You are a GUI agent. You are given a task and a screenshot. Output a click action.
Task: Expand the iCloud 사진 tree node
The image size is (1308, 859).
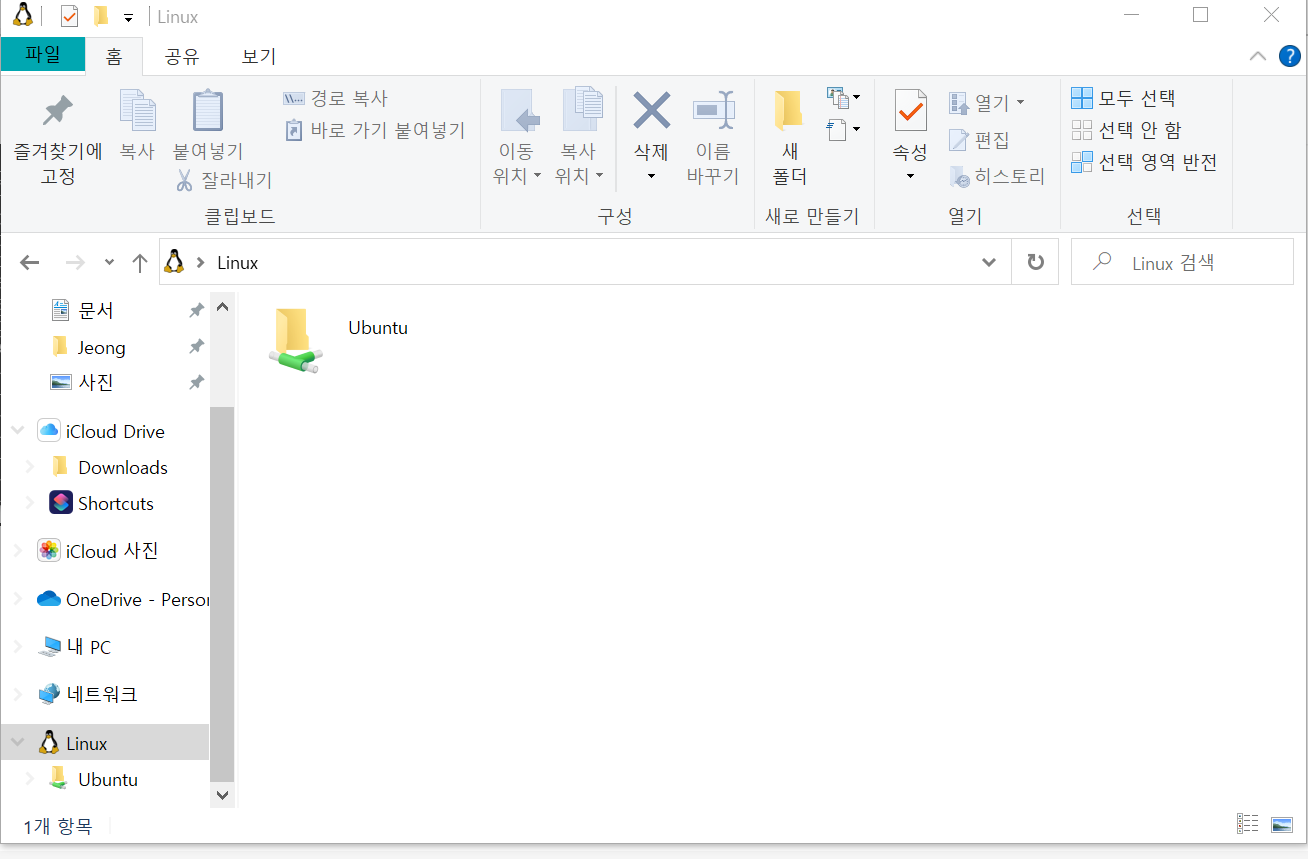point(17,551)
